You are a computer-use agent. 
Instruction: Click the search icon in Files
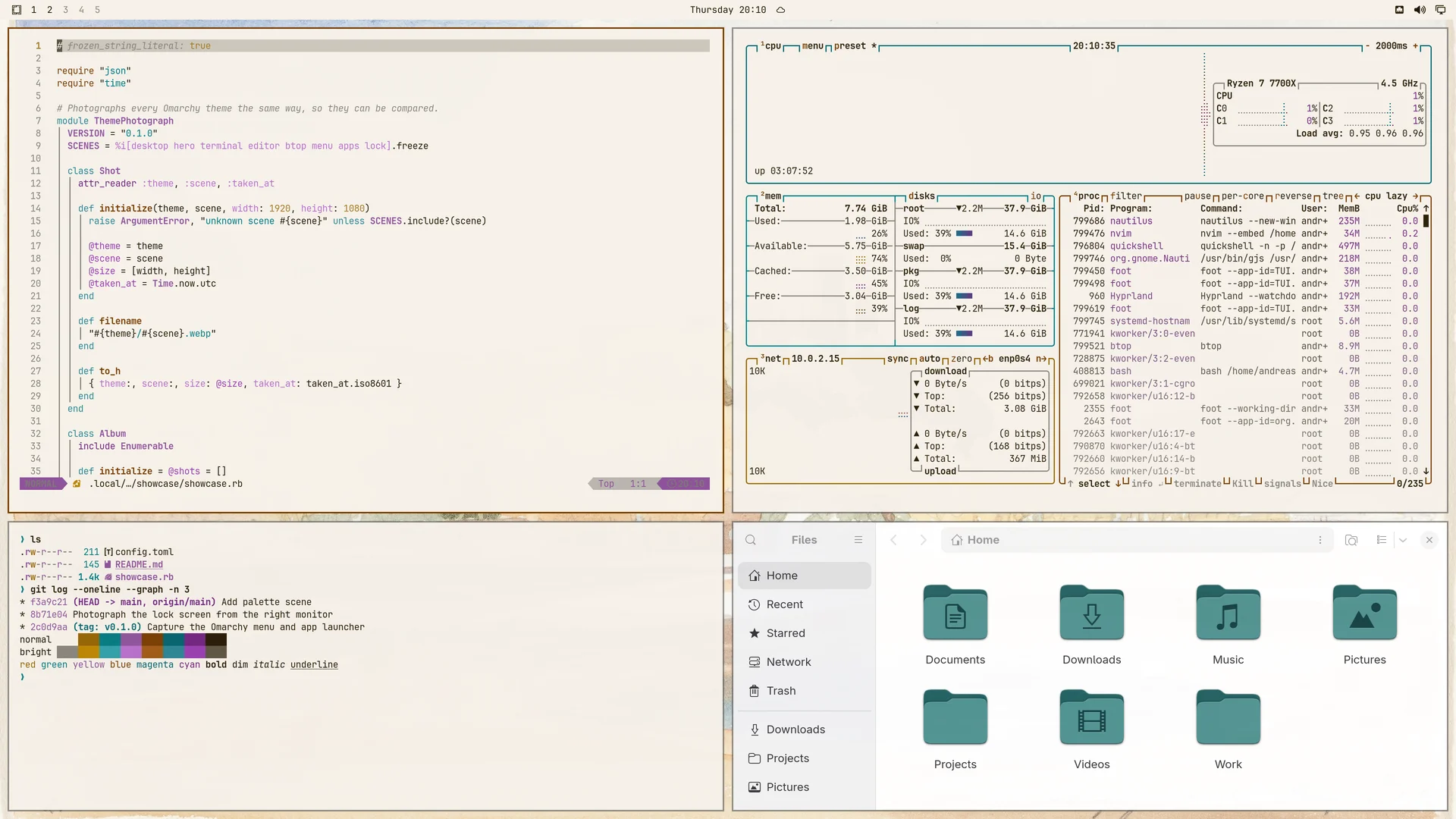[x=751, y=540]
